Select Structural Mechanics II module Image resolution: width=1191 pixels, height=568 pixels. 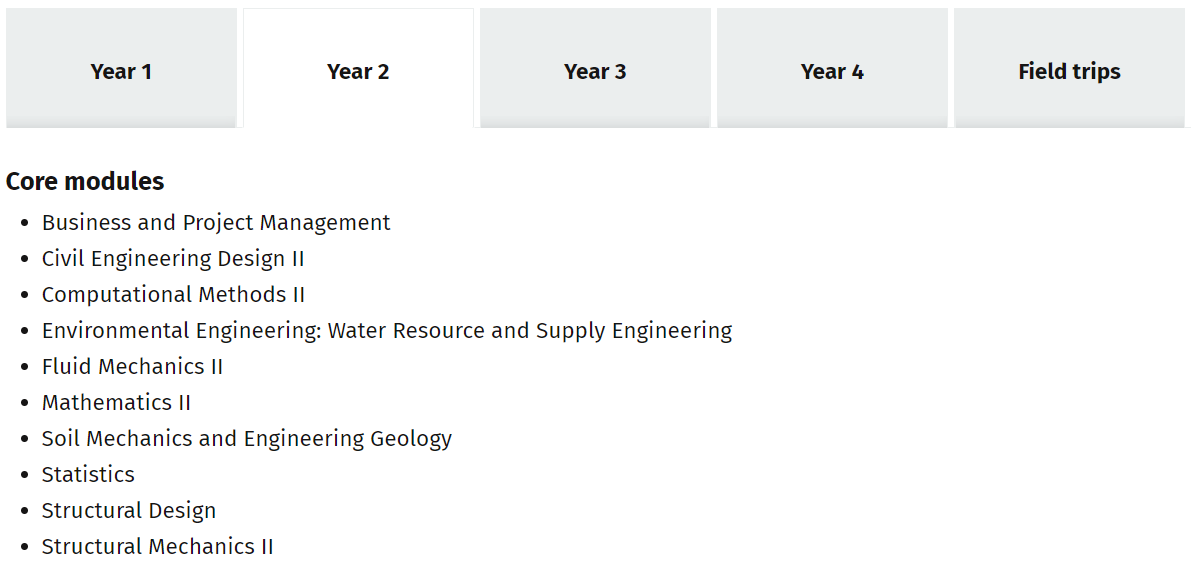tap(157, 547)
